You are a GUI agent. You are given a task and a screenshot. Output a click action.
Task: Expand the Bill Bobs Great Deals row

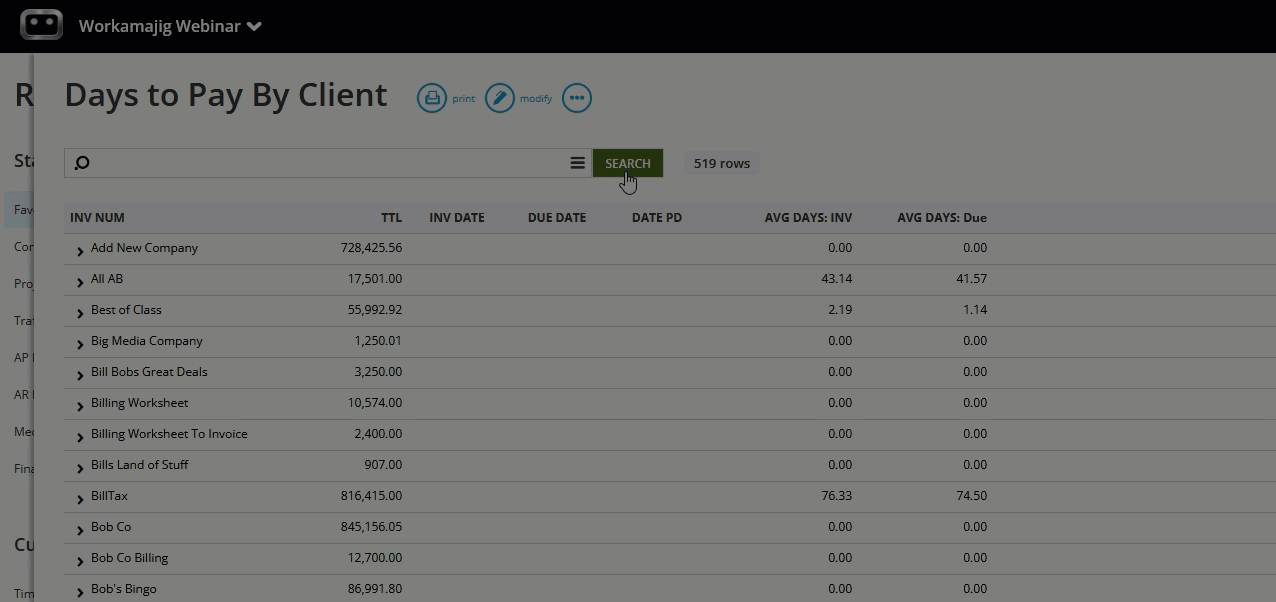point(80,375)
